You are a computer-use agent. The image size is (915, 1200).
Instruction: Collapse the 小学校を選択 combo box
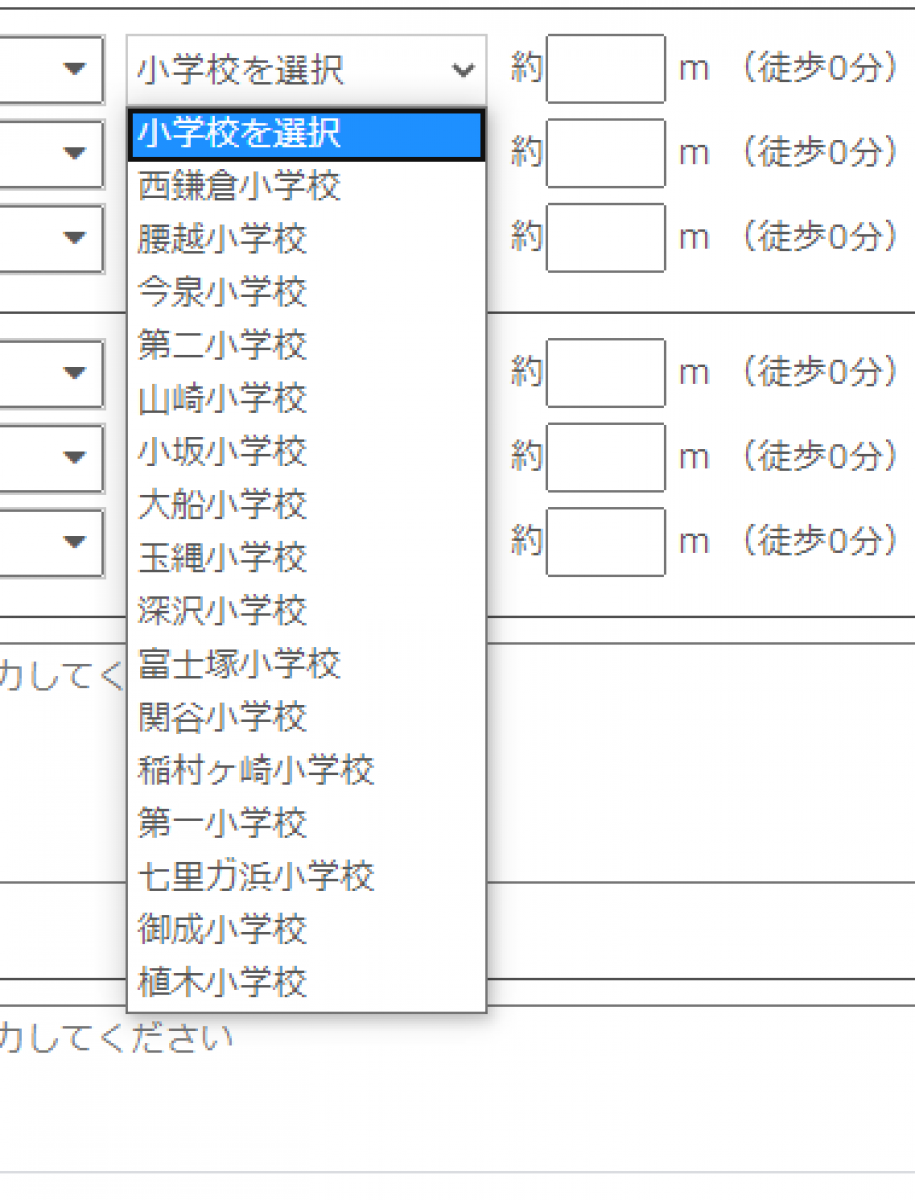point(306,70)
